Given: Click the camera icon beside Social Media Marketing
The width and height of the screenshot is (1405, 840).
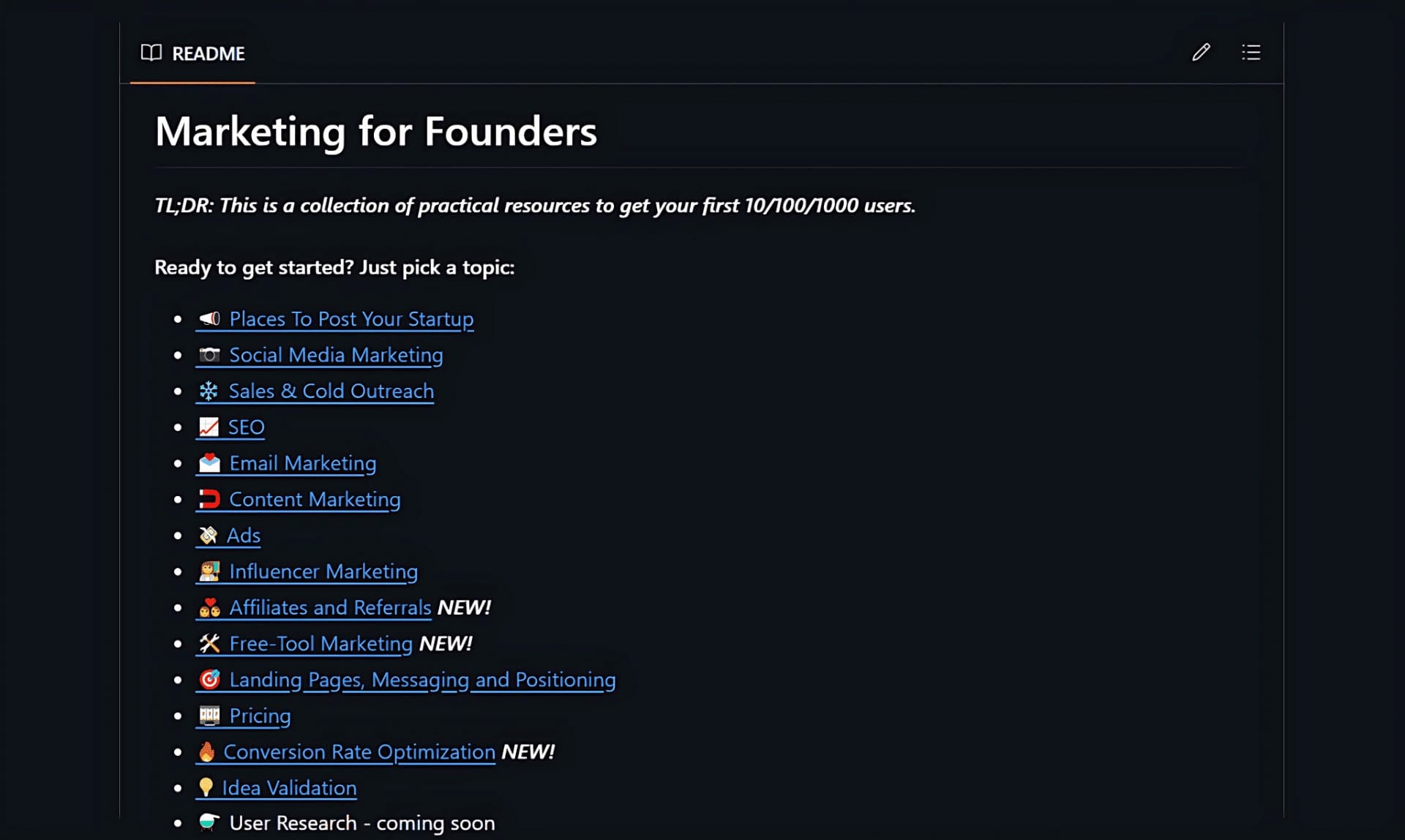Looking at the screenshot, I should (x=210, y=354).
